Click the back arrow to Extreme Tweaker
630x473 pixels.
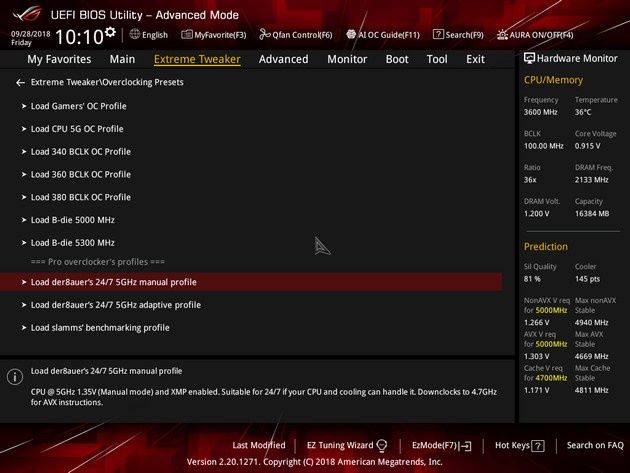pyautogui.click(x=20, y=82)
